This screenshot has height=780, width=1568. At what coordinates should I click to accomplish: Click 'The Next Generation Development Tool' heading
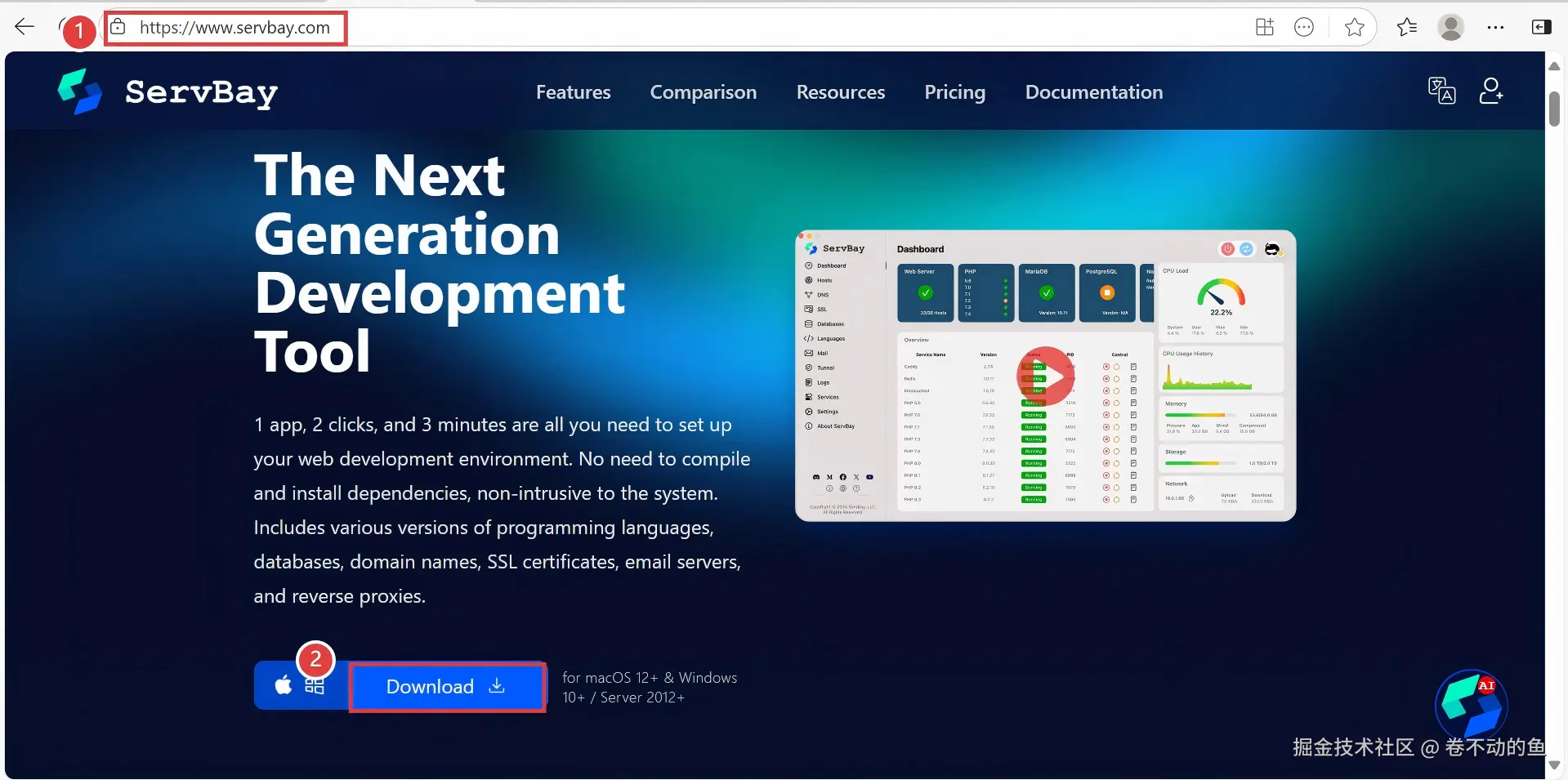tap(440, 263)
